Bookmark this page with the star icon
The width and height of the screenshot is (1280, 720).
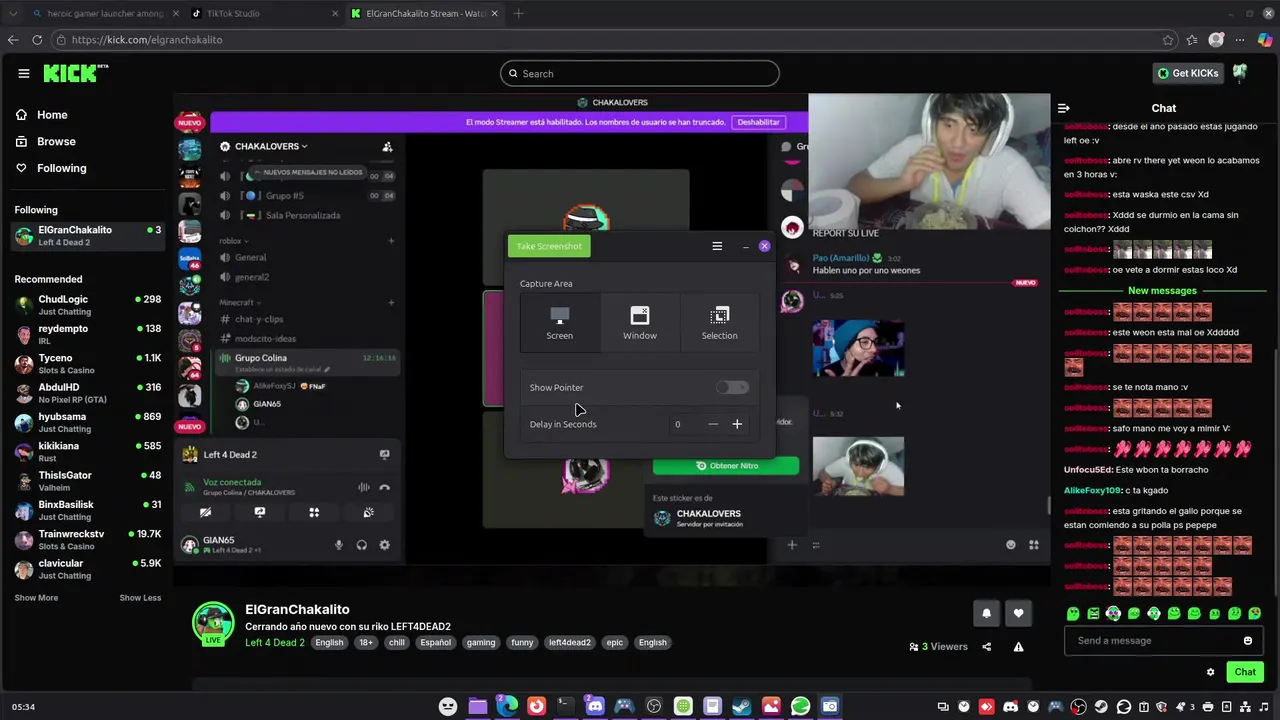(1168, 40)
